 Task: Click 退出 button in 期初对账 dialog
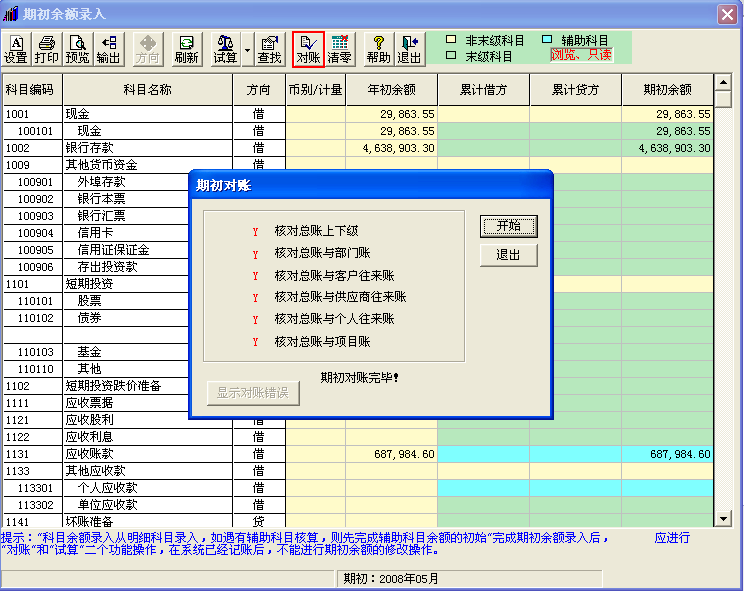[509, 255]
